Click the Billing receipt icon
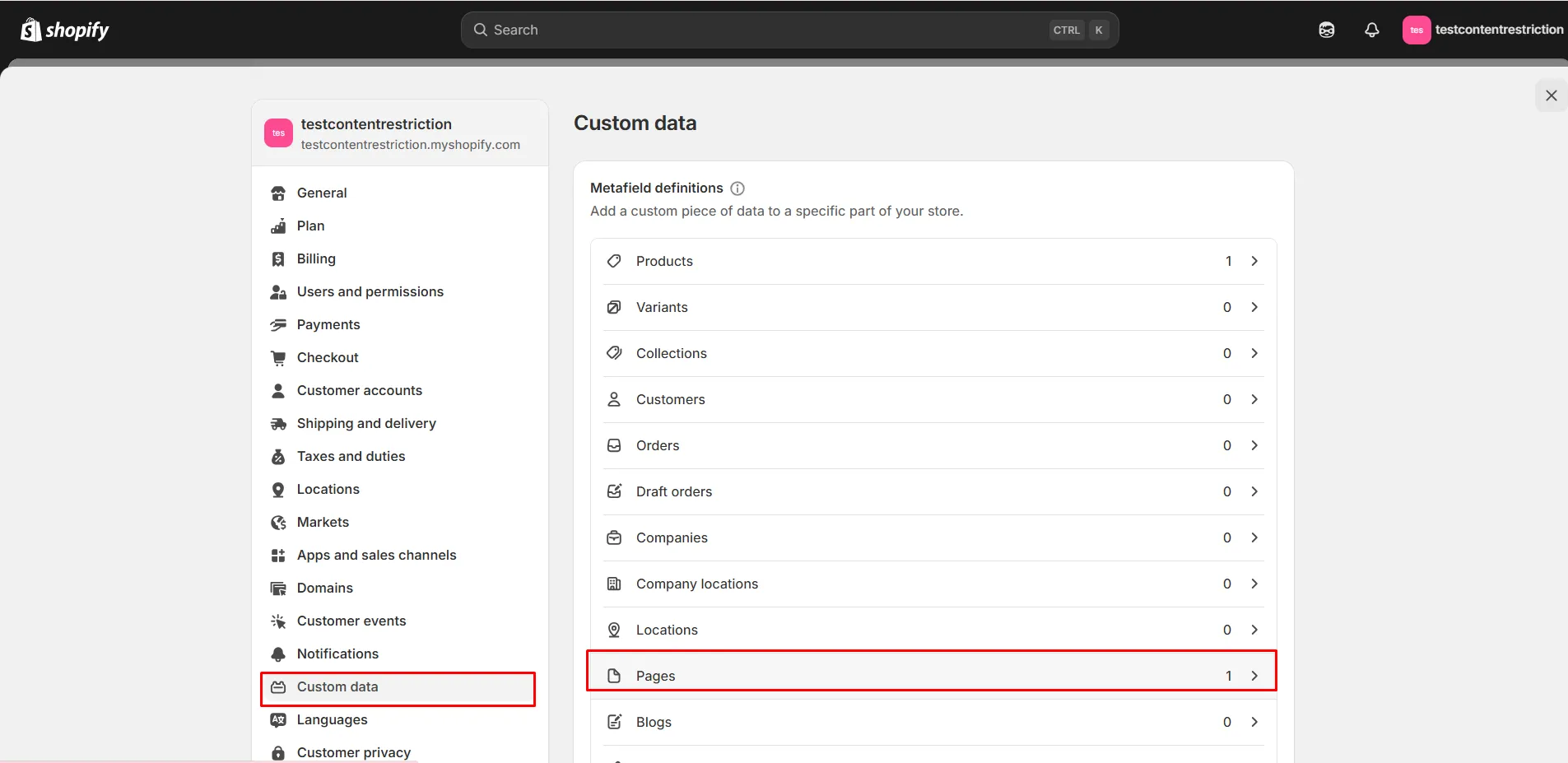Screen dimensions: 1568x763 pyautogui.click(x=278, y=258)
